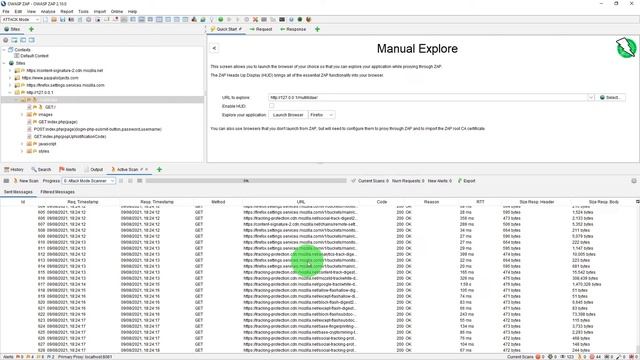640x360 pixels.
Task: Click the manage add-ons pyramid icon
Action: click(x=194, y=19)
